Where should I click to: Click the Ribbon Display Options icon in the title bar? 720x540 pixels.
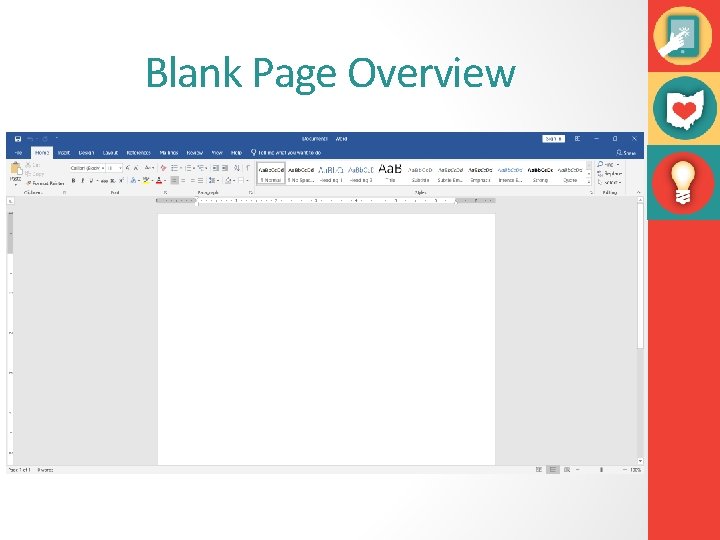[577, 139]
